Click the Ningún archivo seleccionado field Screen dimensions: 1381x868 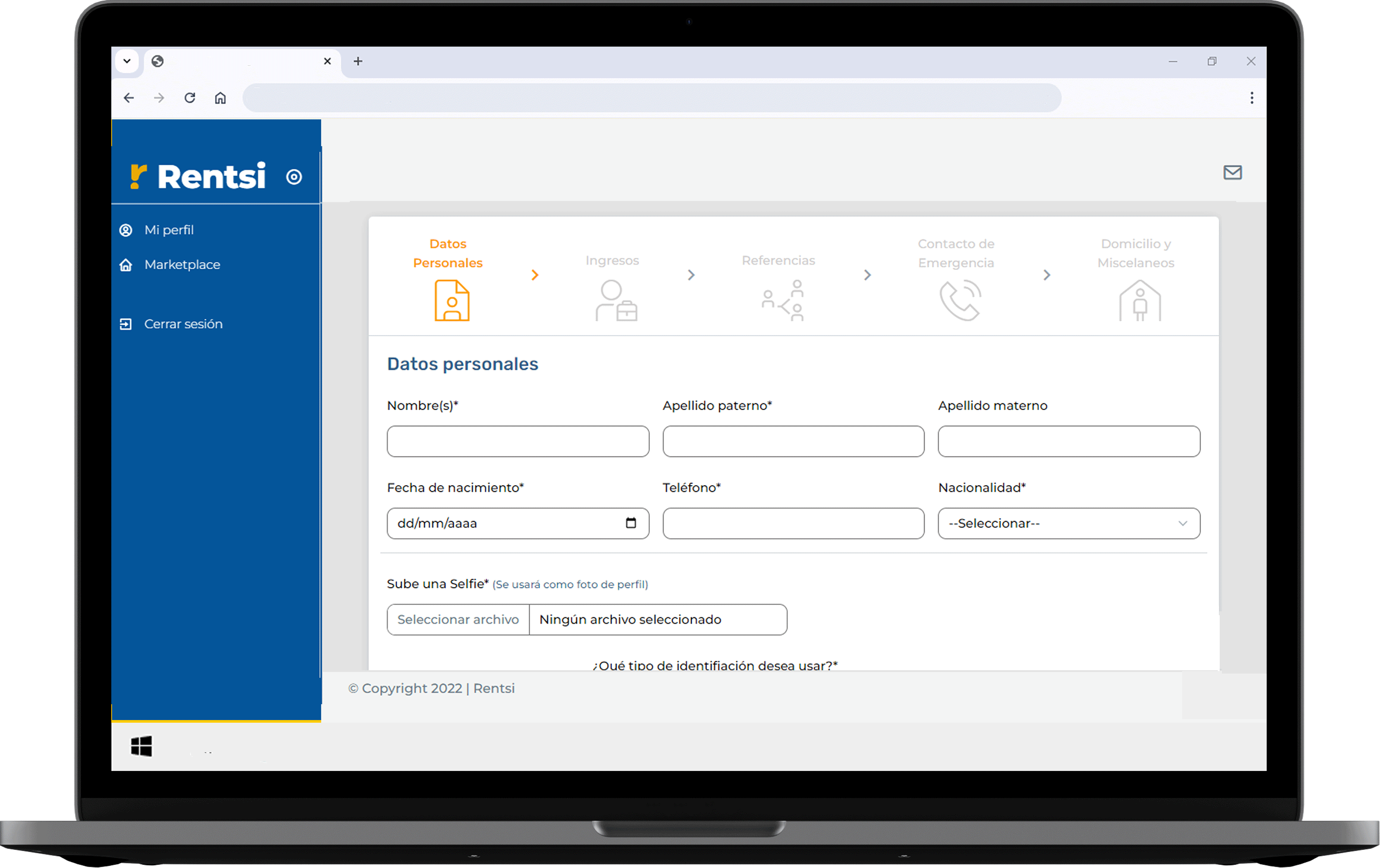point(658,620)
